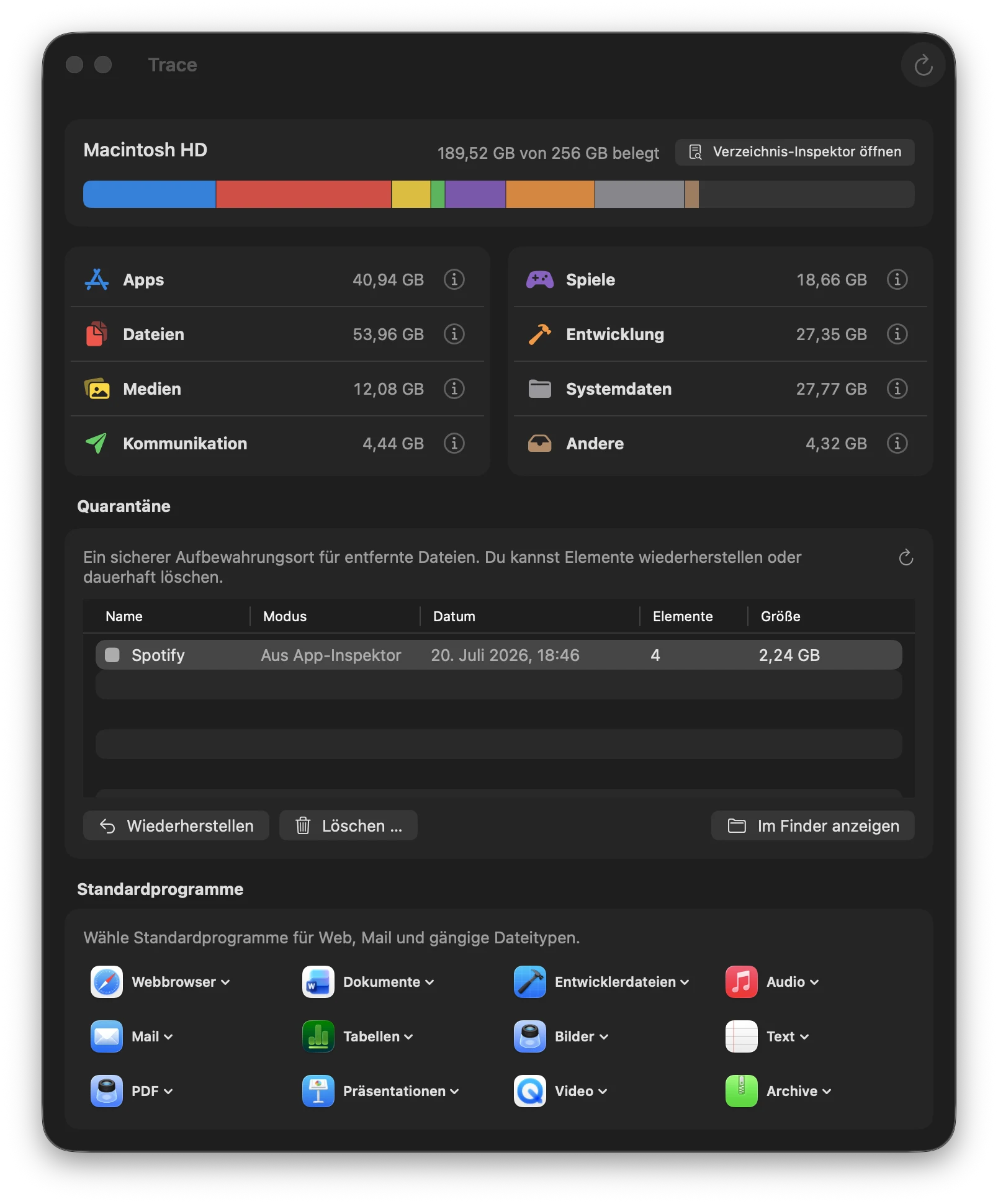
Task: Open the Tabellen default app dropdown
Action: 378,1036
